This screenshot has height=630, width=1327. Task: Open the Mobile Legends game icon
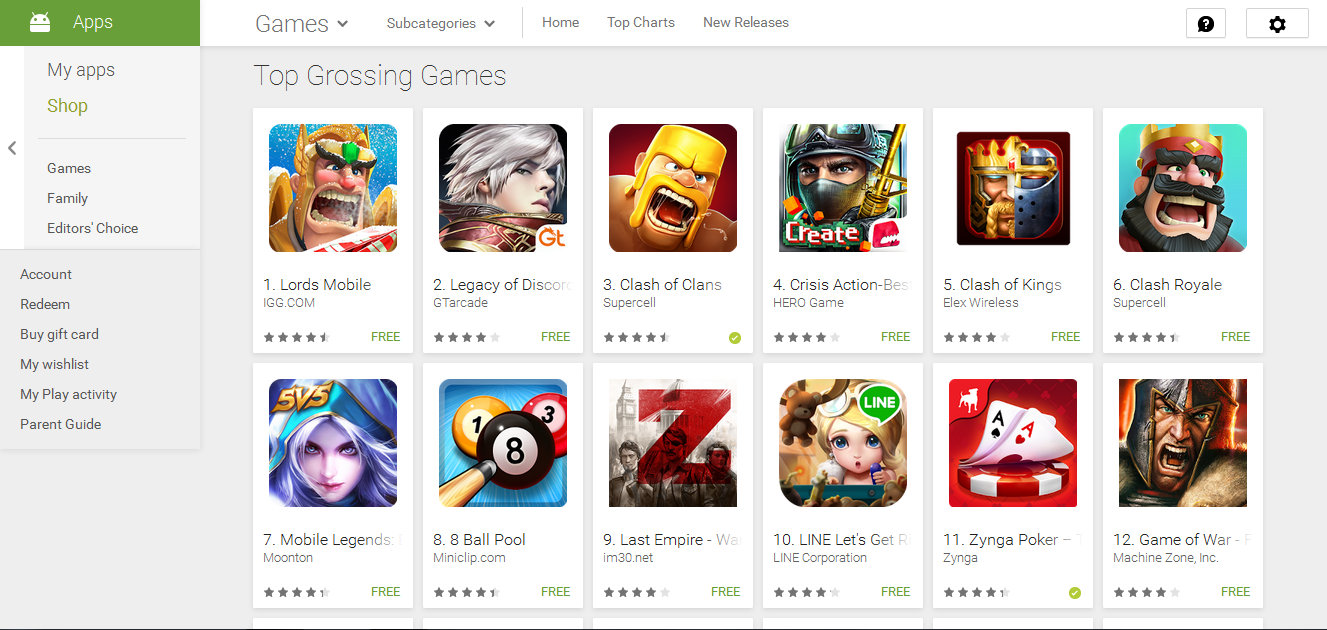coord(333,443)
